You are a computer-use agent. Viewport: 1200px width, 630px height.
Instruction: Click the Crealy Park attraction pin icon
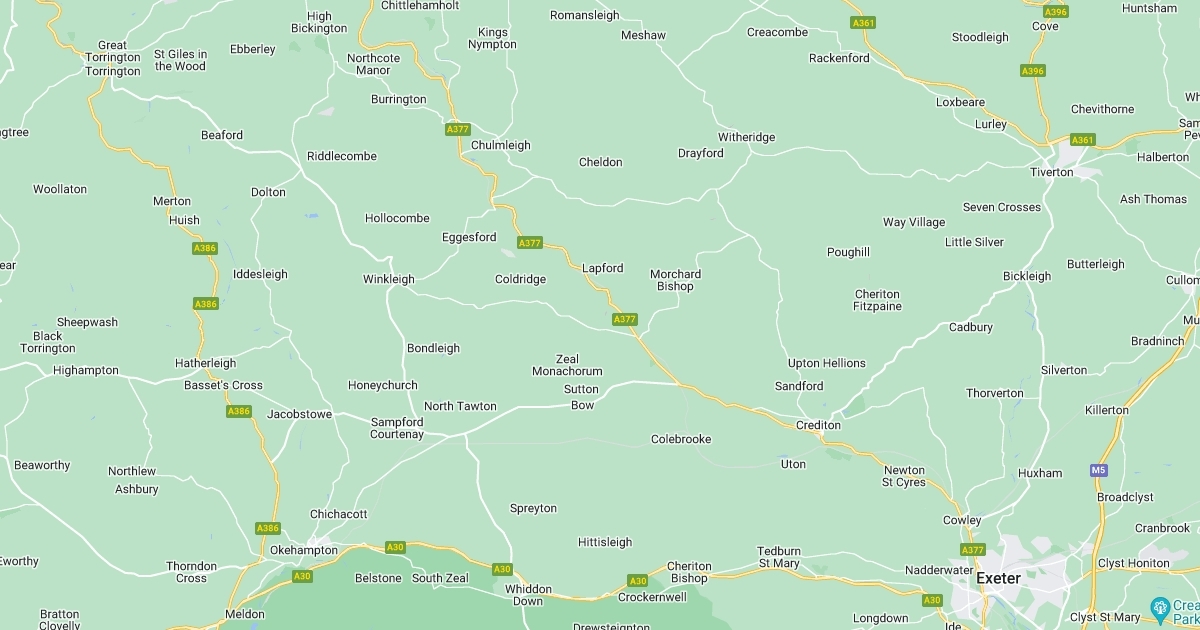click(1160, 606)
